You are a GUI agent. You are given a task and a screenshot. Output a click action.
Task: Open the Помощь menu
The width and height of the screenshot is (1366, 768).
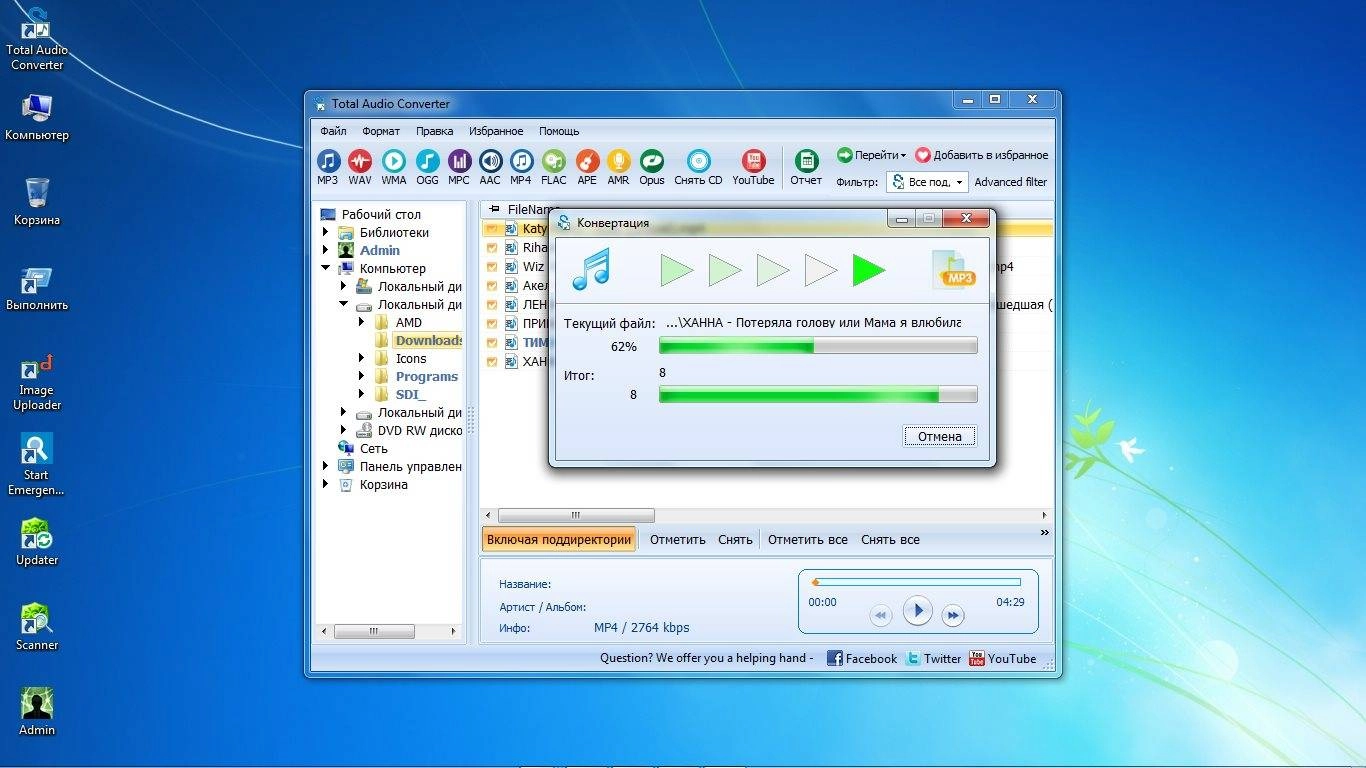(x=559, y=131)
